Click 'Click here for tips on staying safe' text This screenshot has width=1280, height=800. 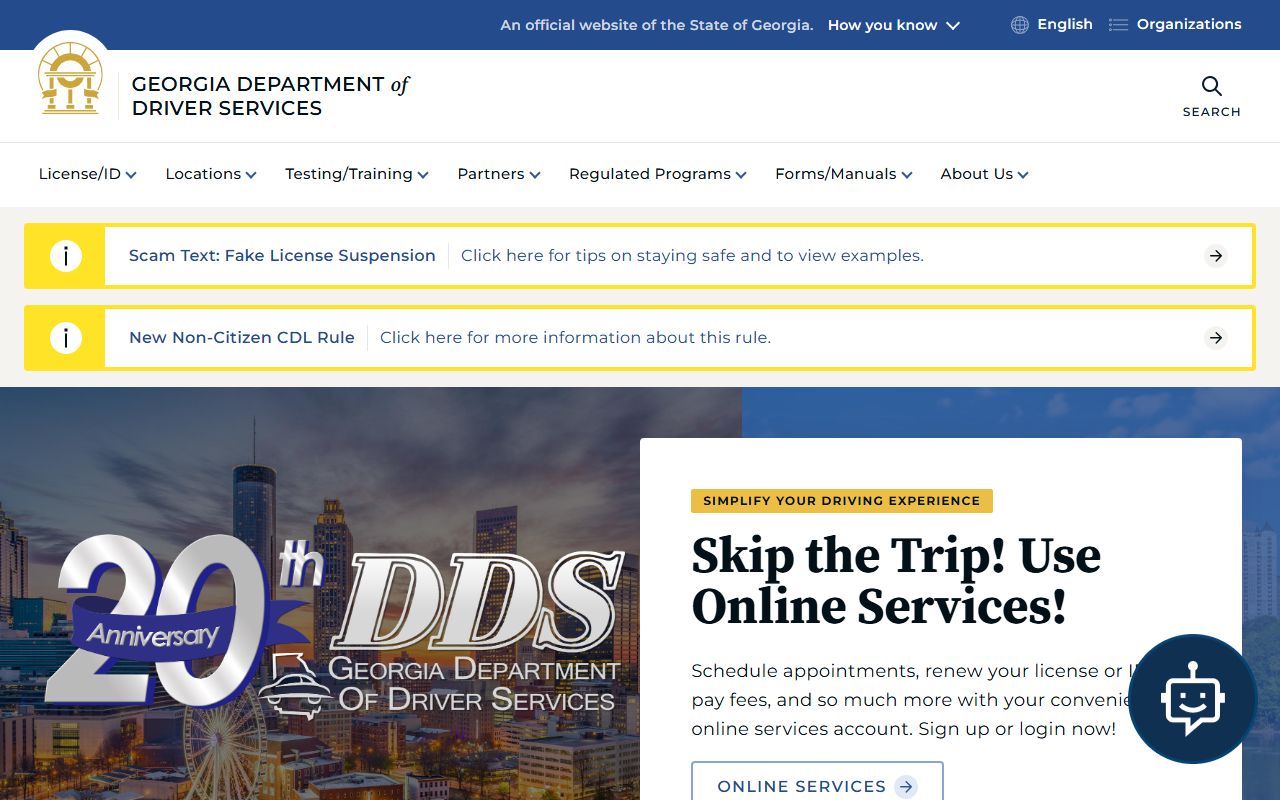[692, 256]
